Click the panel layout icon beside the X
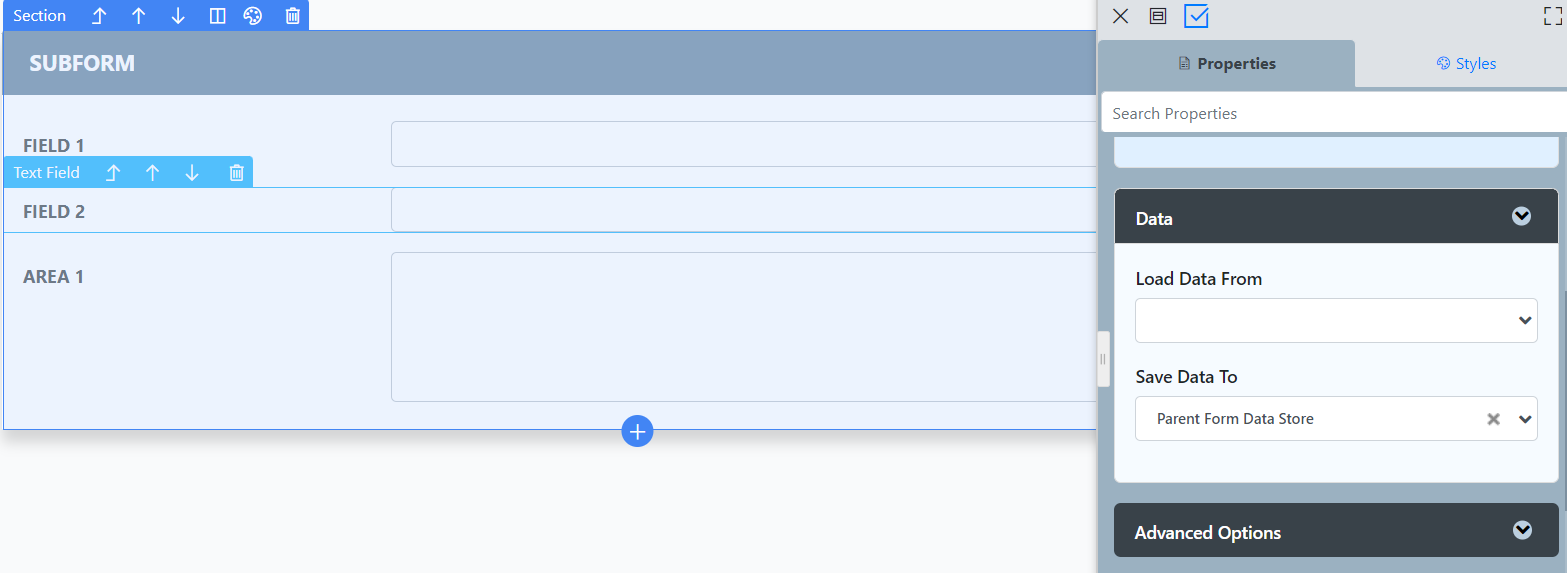 pyautogui.click(x=1158, y=16)
